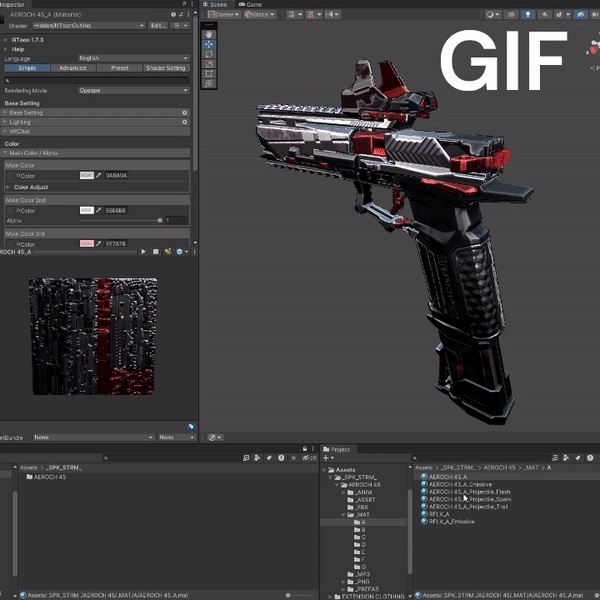
Task: Switch to the Scene tab
Action: tap(215, 4)
